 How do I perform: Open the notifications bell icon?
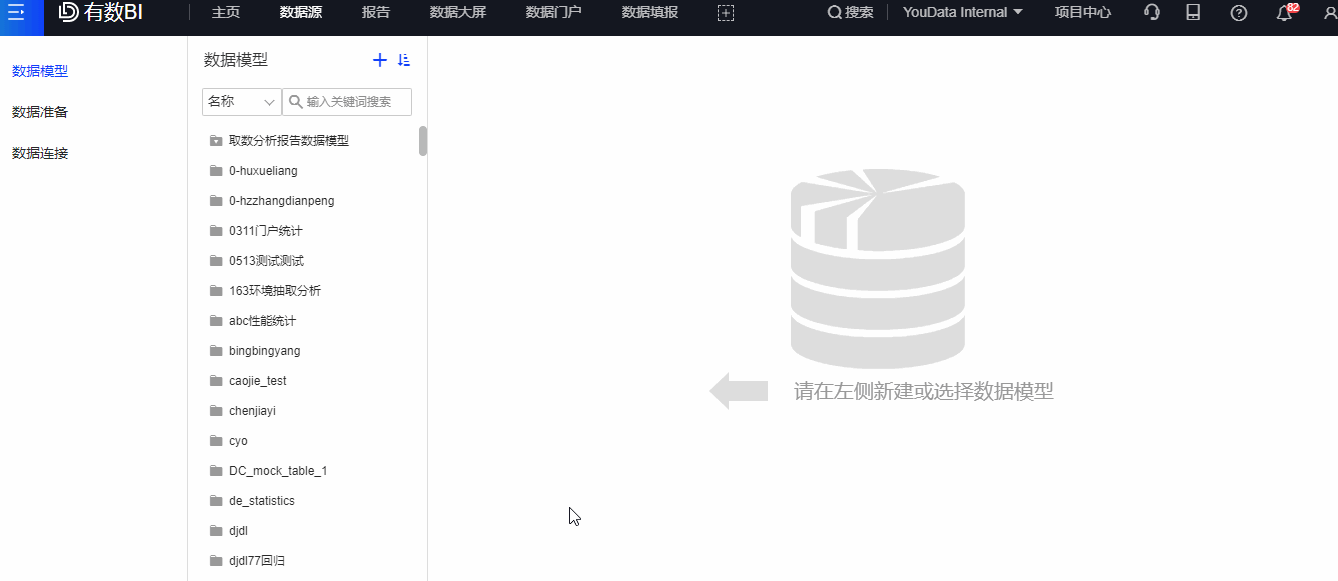[1285, 13]
